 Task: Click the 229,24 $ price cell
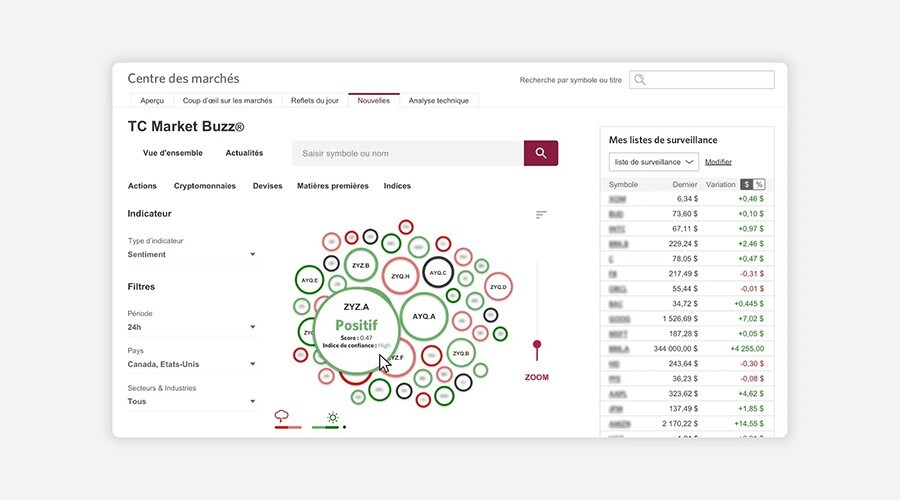click(683, 243)
